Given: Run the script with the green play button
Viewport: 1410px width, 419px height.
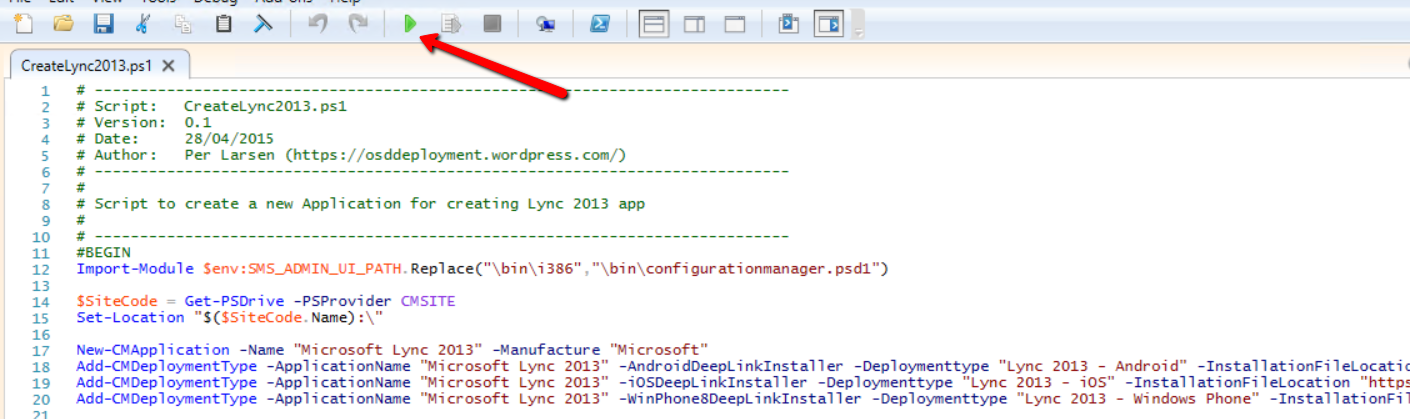Looking at the screenshot, I should [x=410, y=24].
